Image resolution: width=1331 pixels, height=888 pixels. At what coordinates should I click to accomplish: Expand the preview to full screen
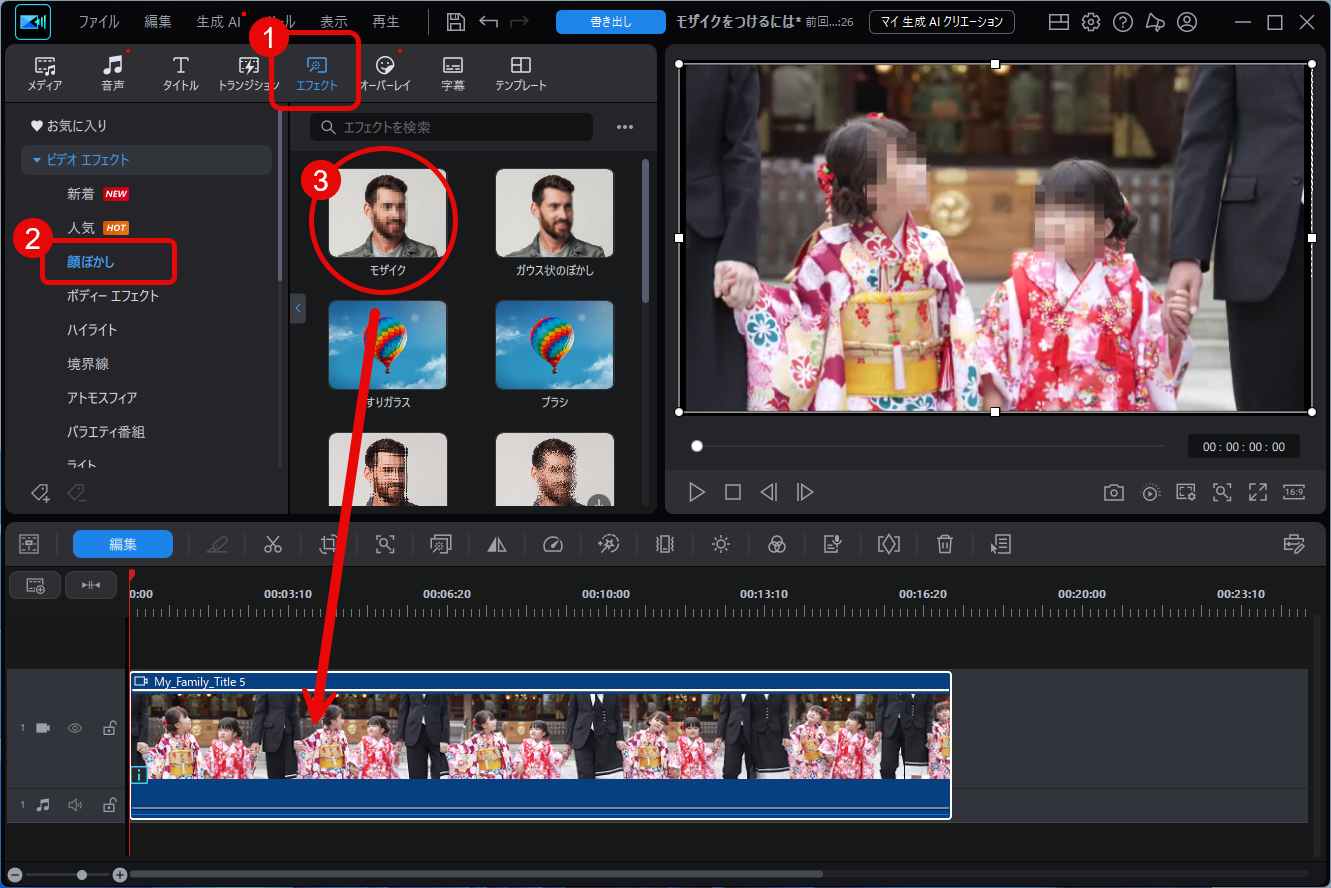tap(1258, 492)
